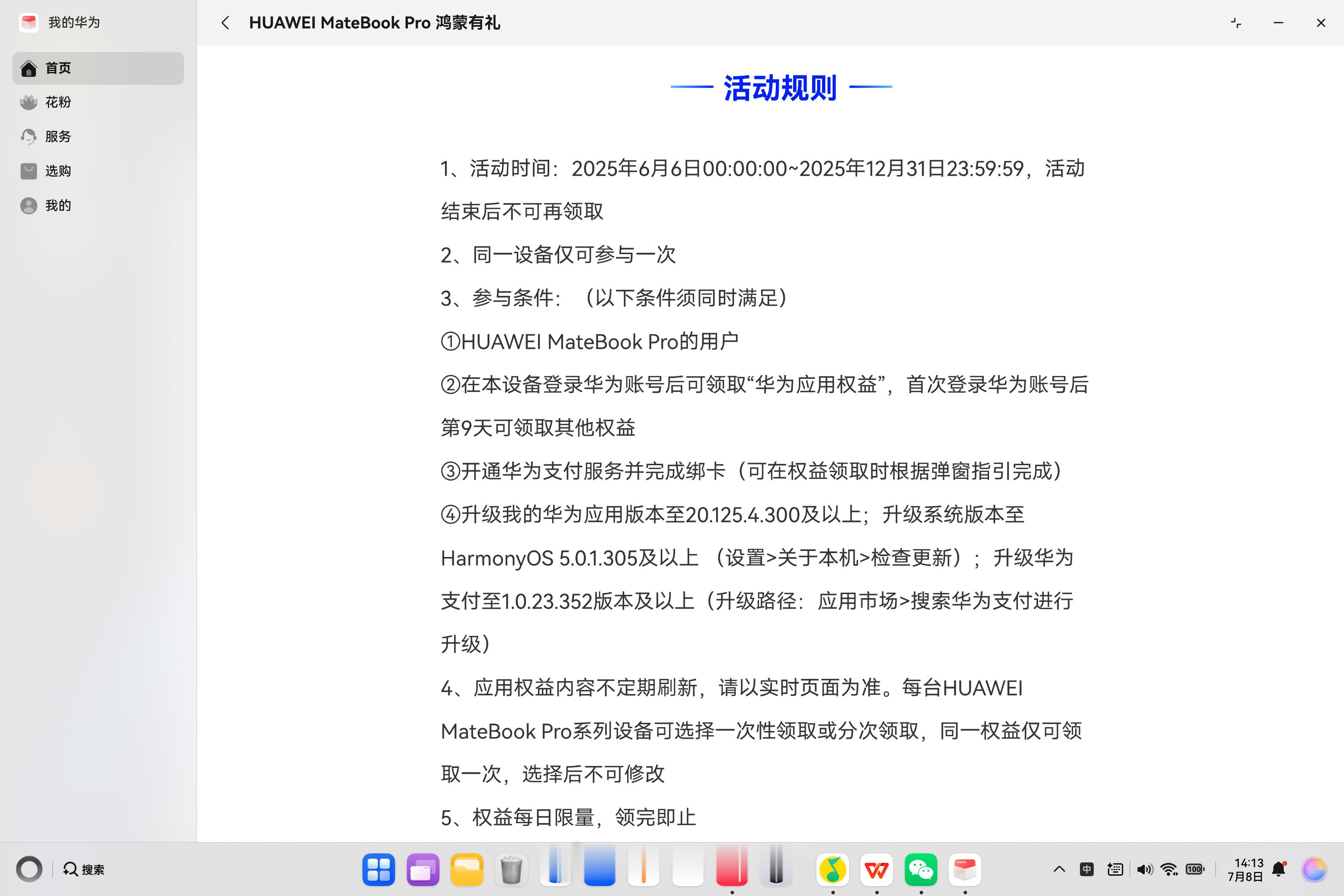The height and width of the screenshot is (896, 1344).
Task: Close the 我的华为 window
Action: (1321, 23)
